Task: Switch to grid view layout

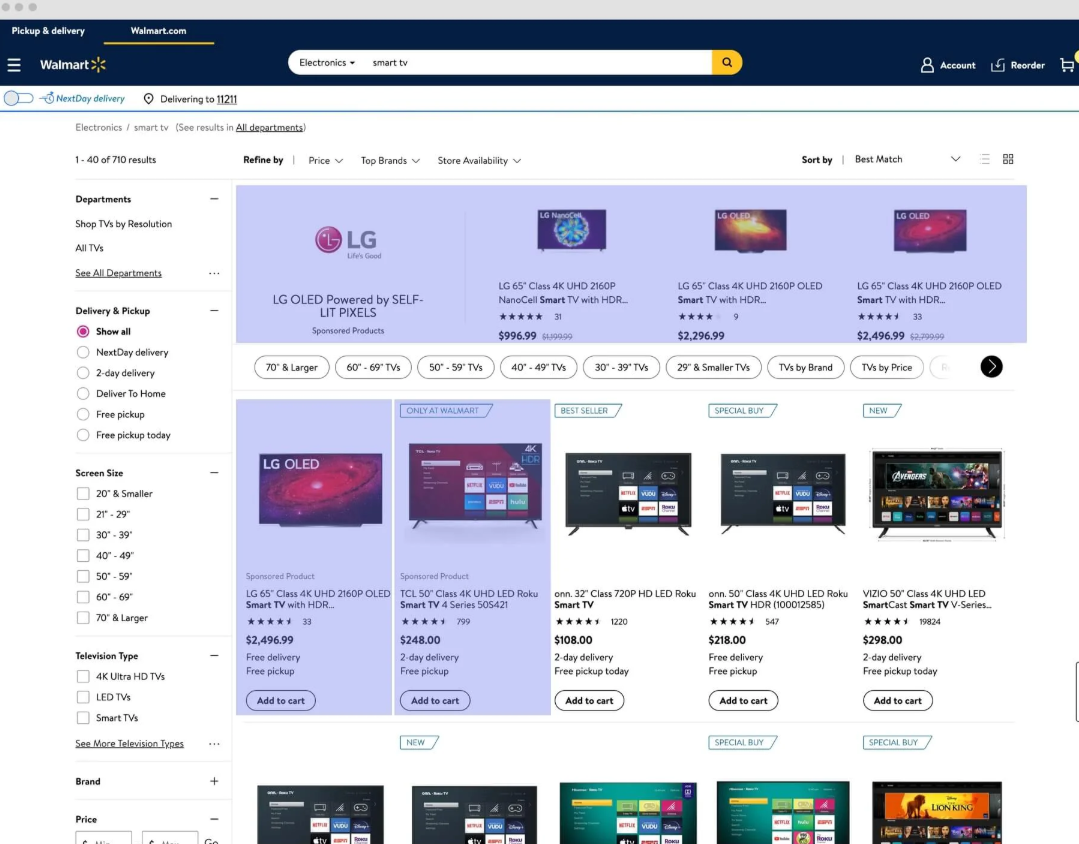Action: click(x=1008, y=159)
